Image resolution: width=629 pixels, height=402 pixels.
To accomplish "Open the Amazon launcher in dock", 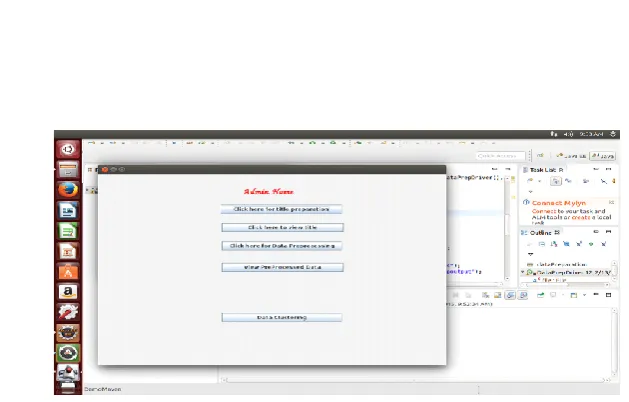I will coord(68,292).
